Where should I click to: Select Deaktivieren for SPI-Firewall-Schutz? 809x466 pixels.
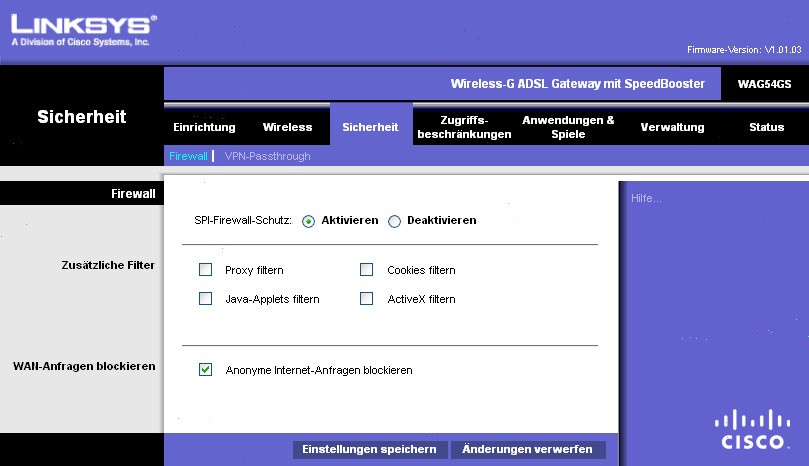click(x=394, y=221)
